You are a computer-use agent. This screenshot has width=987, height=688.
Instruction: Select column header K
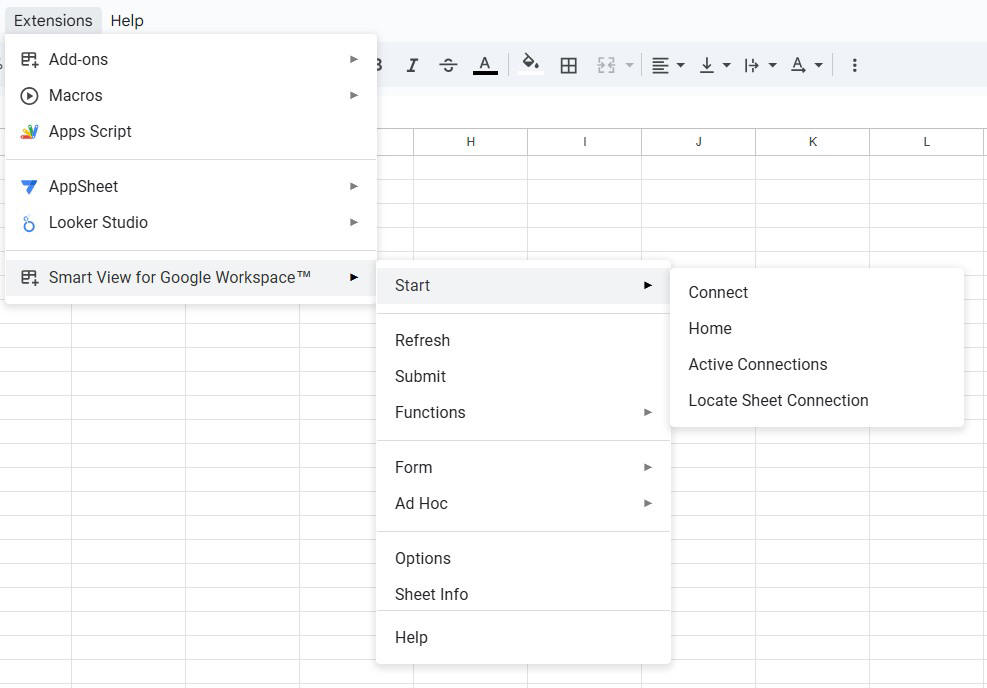(x=812, y=142)
